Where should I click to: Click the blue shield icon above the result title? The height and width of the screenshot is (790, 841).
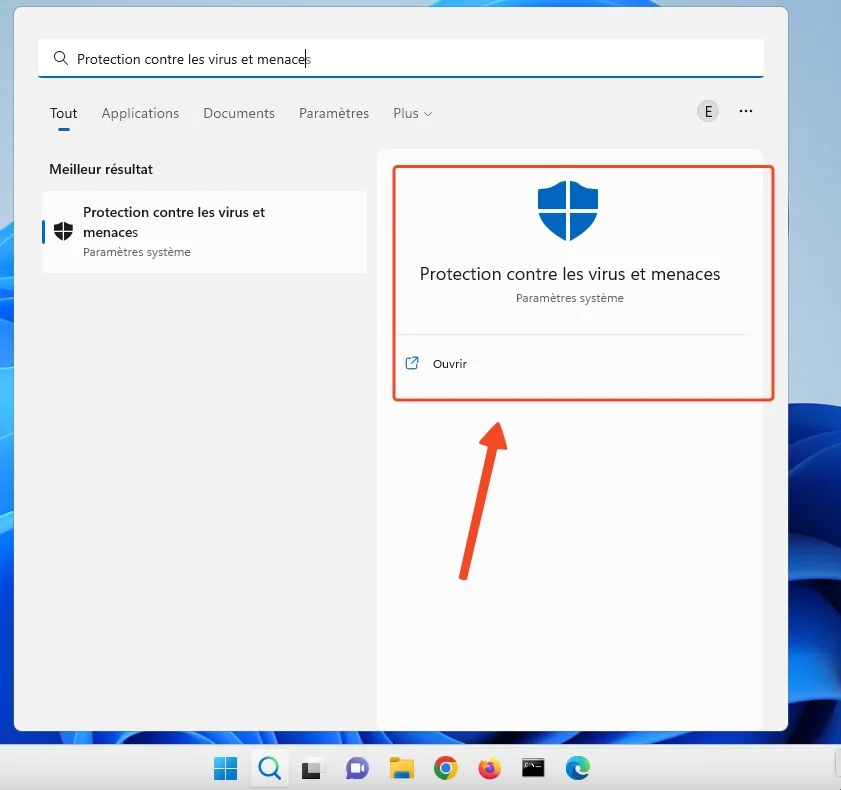coord(568,210)
